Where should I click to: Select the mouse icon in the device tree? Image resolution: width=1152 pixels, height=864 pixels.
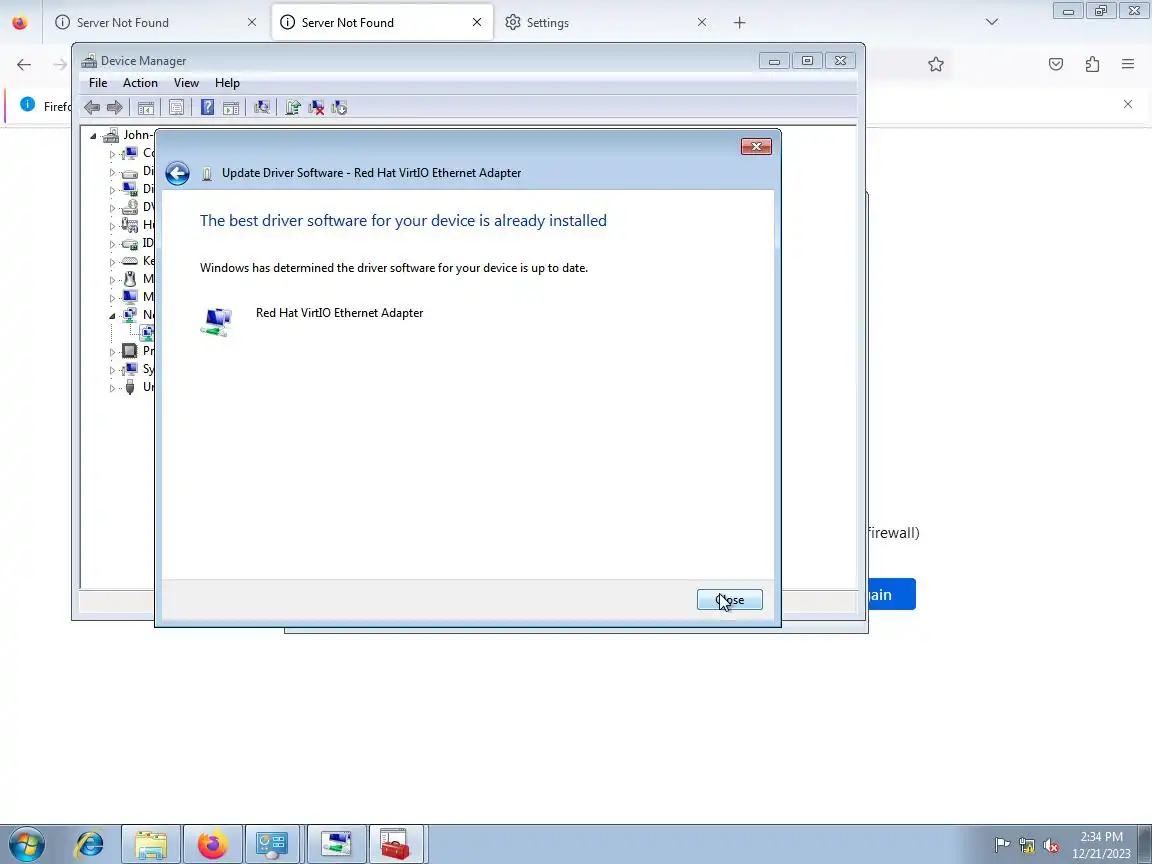[x=129, y=279]
